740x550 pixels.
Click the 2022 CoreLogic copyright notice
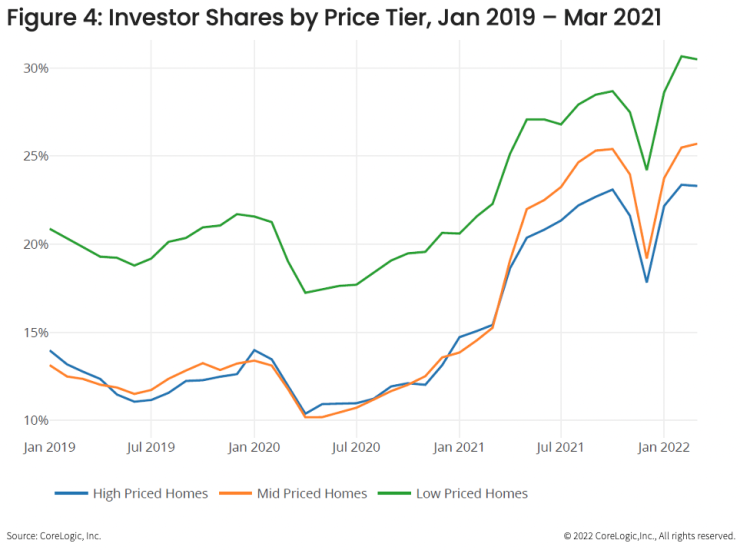pos(649,536)
